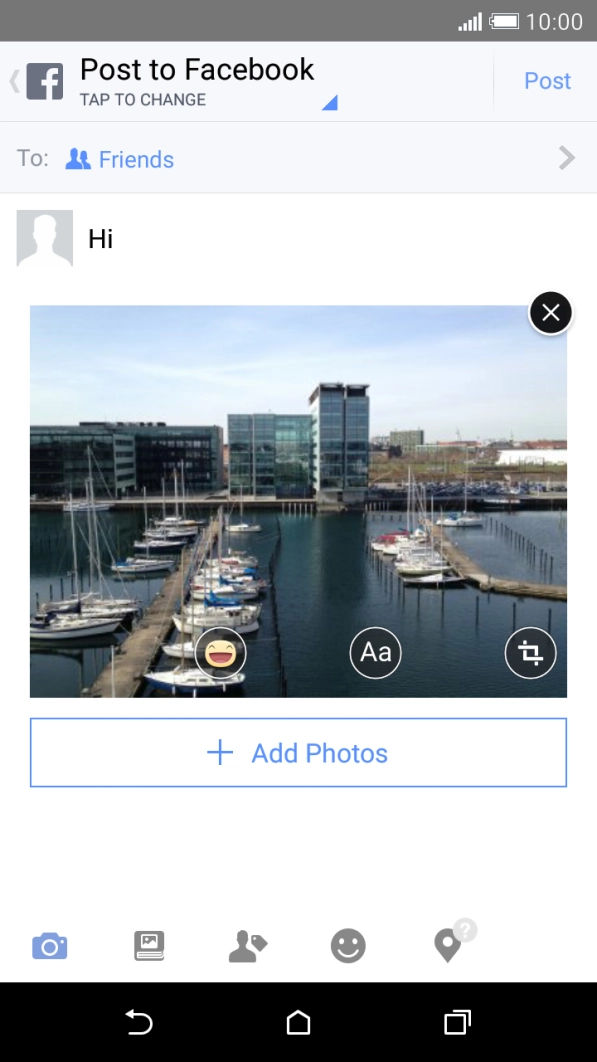Expand the Friends audience options chevron
The image size is (597, 1062).
566,158
